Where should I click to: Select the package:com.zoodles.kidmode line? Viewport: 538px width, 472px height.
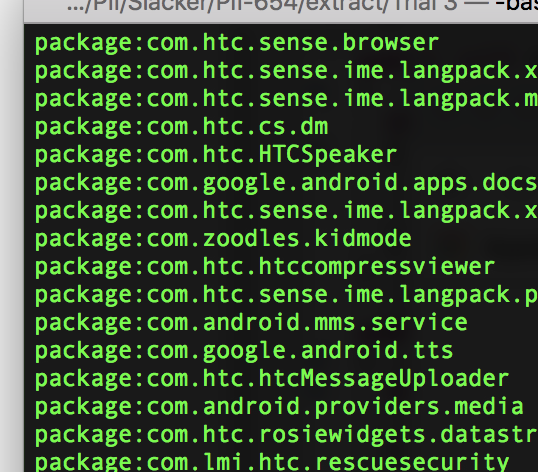click(x=223, y=240)
